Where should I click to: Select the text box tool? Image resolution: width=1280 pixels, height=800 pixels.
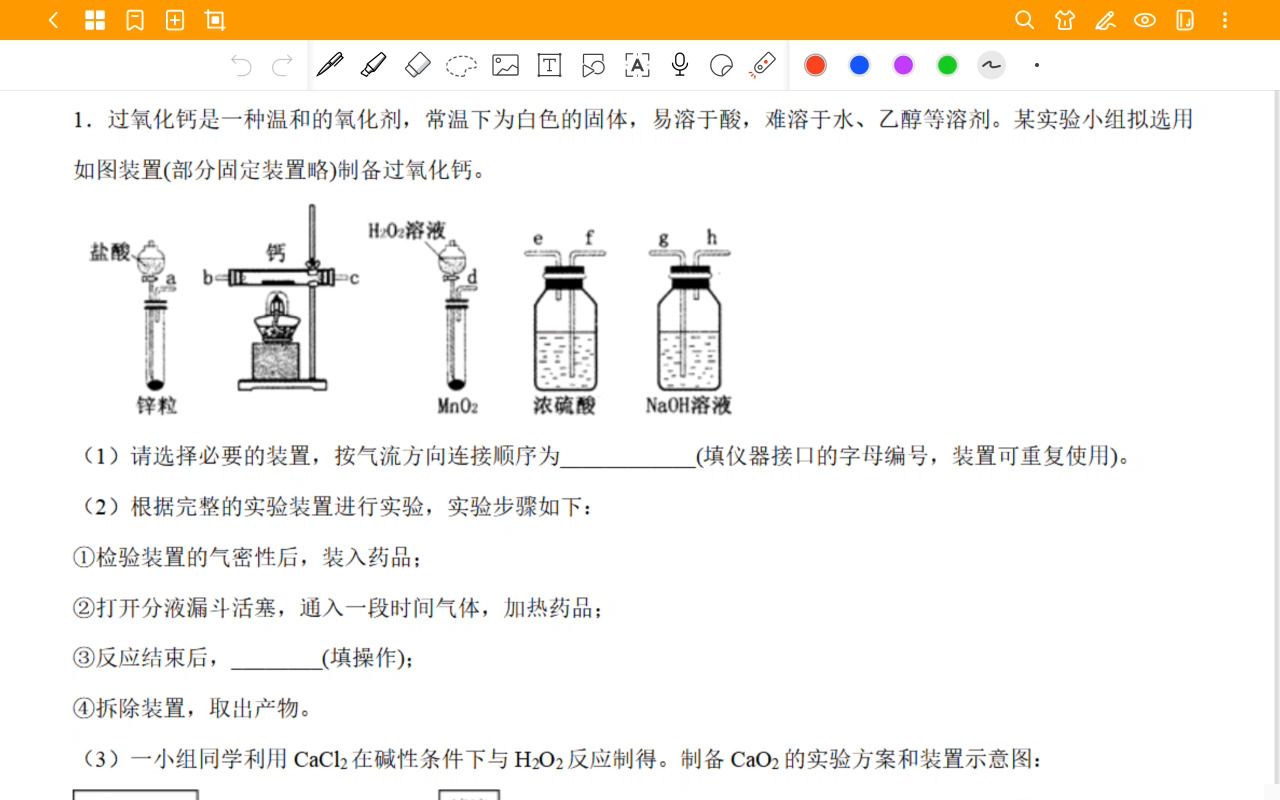pyautogui.click(x=549, y=66)
